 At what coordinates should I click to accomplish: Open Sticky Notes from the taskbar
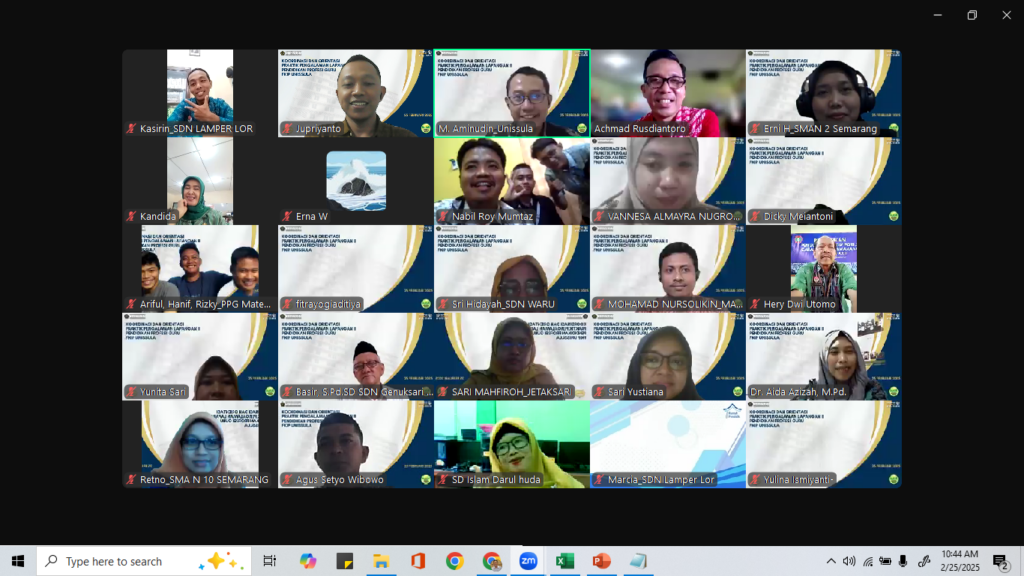pyautogui.click(x=345, y=561)
